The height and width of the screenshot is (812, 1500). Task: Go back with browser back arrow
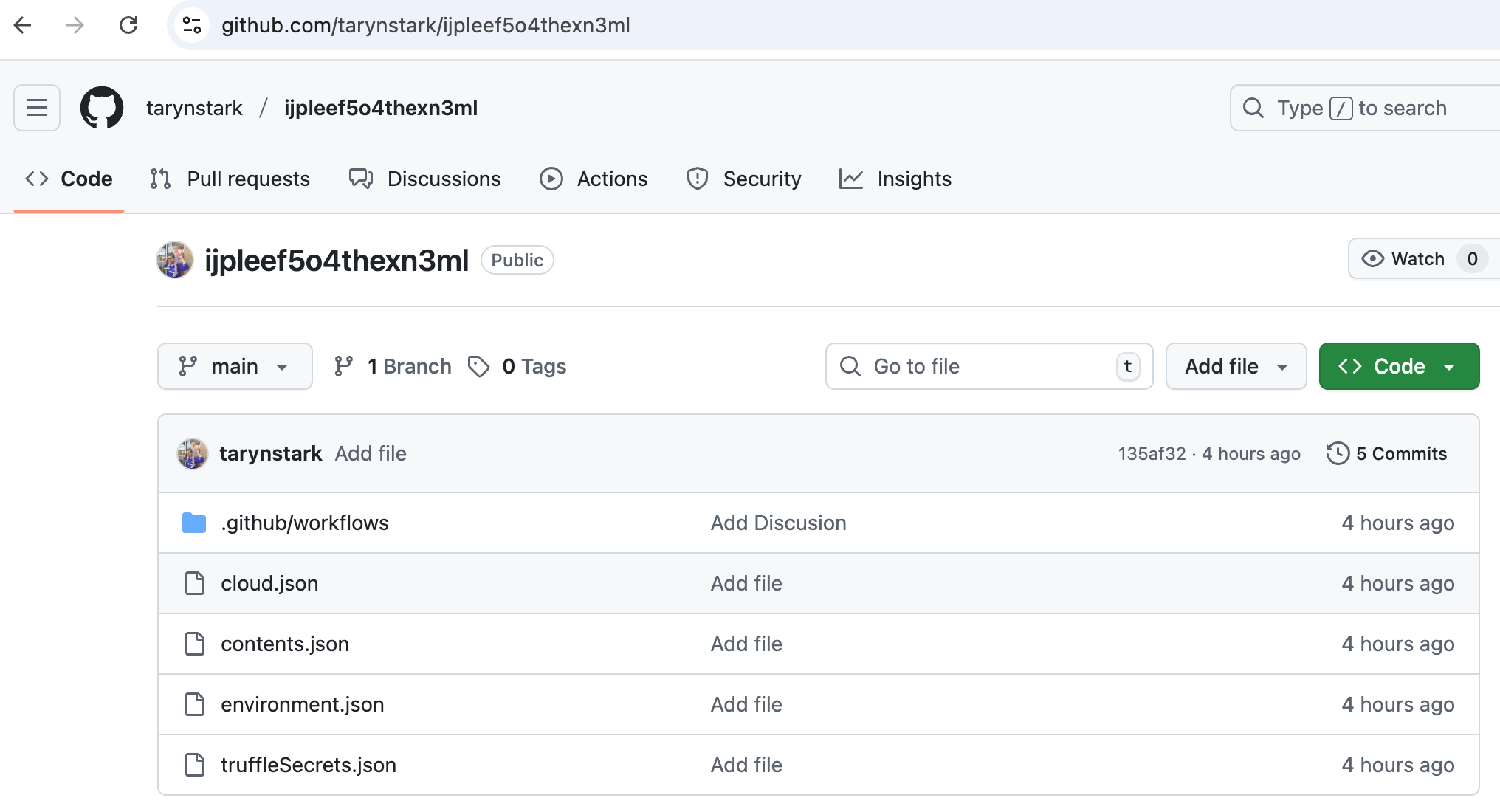(x=23, y=25)
